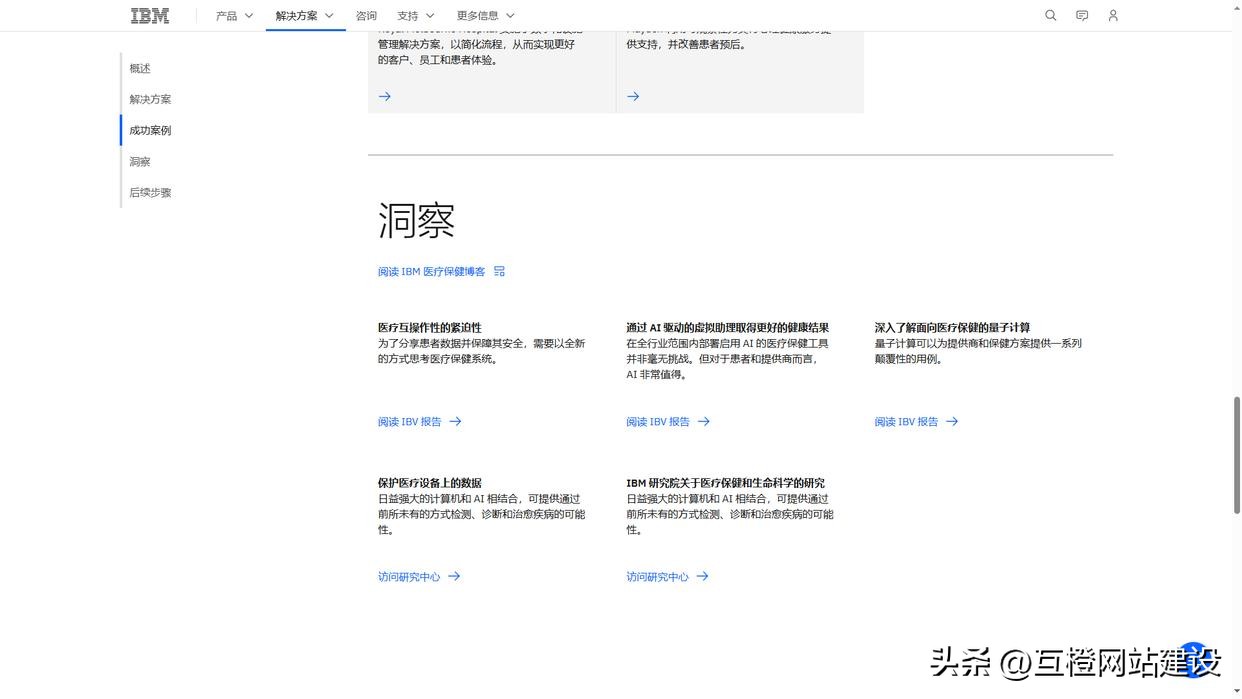Screen dimensions: 1242x699
Task: Open the search icon in the header
Action: point(1048,14)
